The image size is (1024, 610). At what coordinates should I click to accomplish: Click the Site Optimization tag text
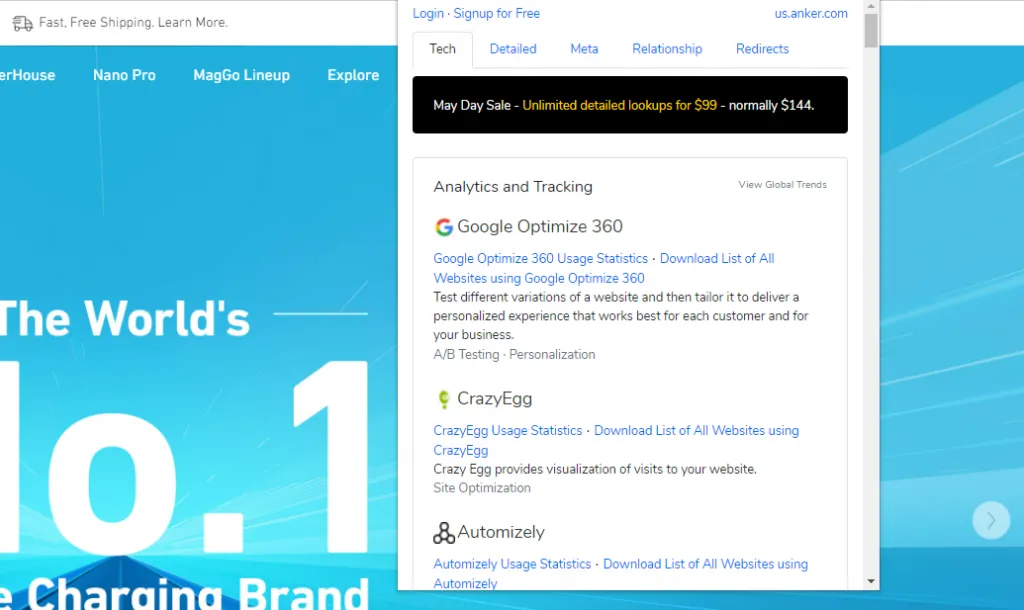tap(482, 489)
